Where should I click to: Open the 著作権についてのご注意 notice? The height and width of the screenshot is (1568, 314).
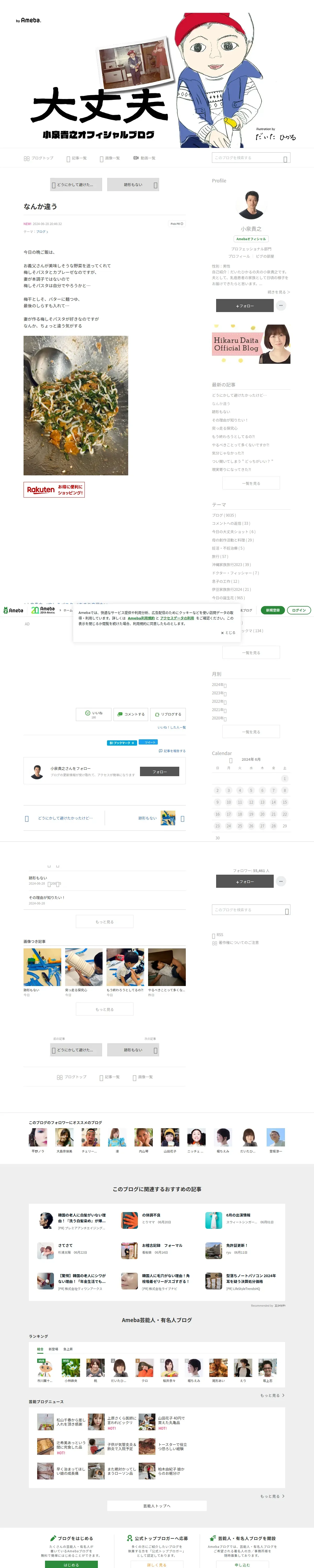235,942
